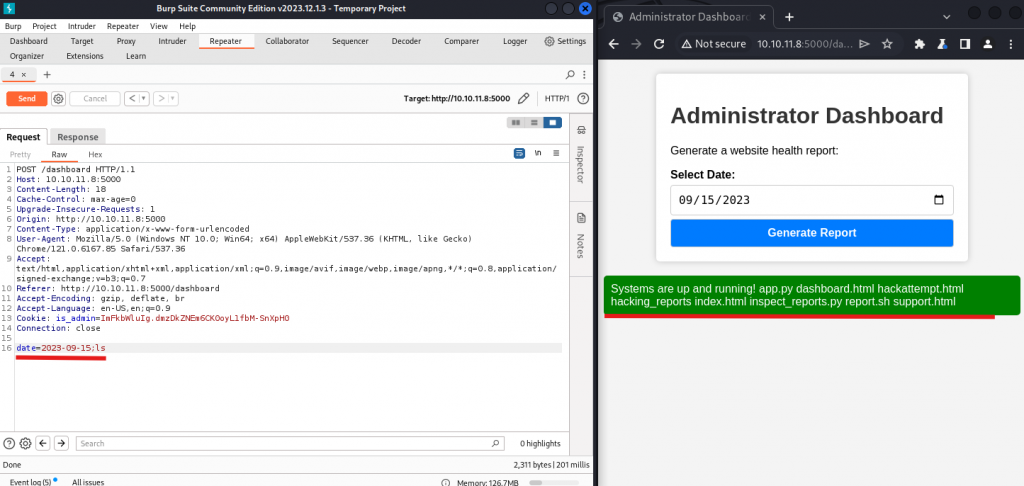This screenshot has height=486, width=1024.
Task: Go to next search match arrow
Action: click(61, 443)
